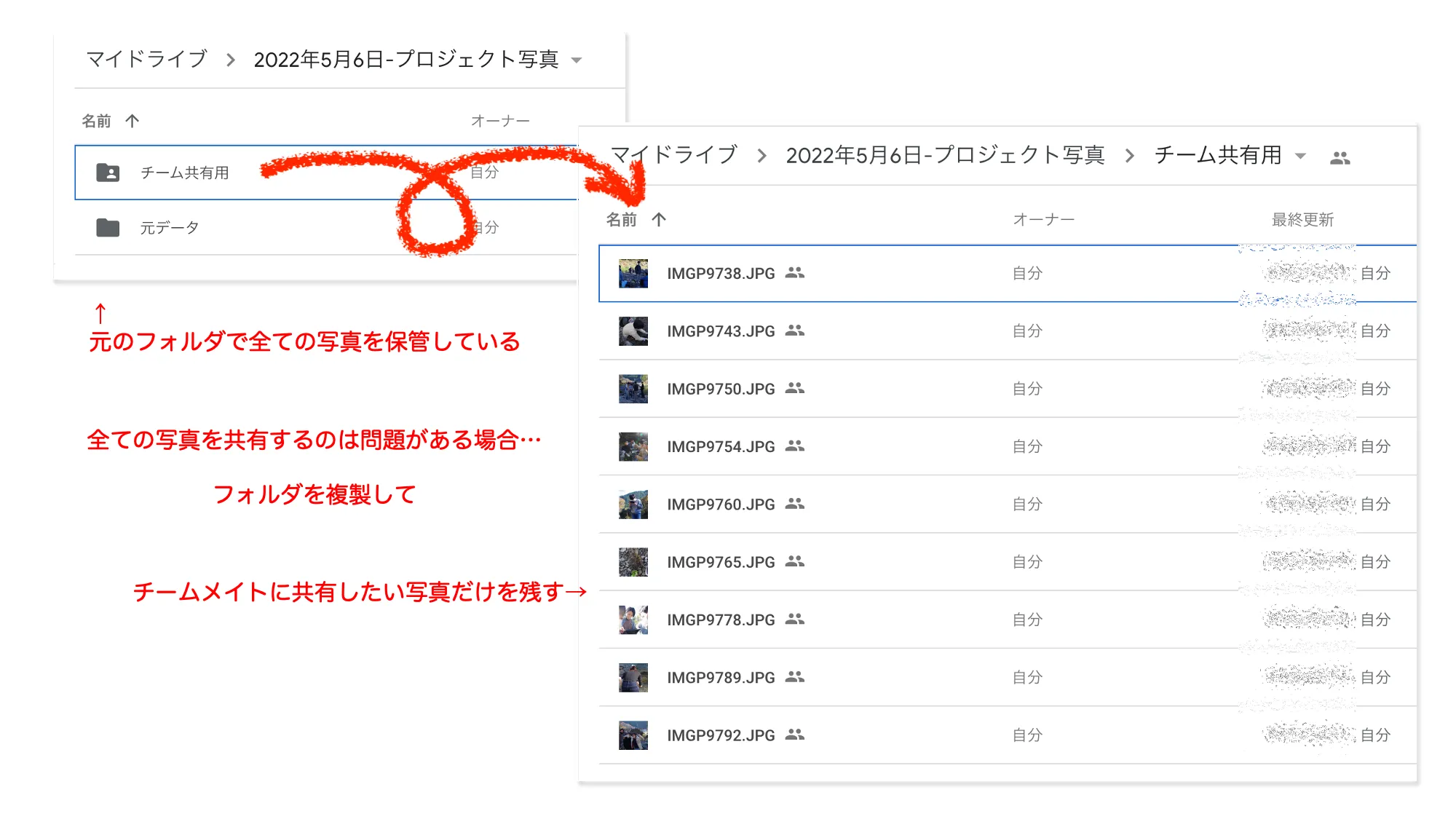Open dropdown next to left プロジェクト写真 breadcrumb
The height and width of the screenshot is (819, 1456).
click(577, 60)
